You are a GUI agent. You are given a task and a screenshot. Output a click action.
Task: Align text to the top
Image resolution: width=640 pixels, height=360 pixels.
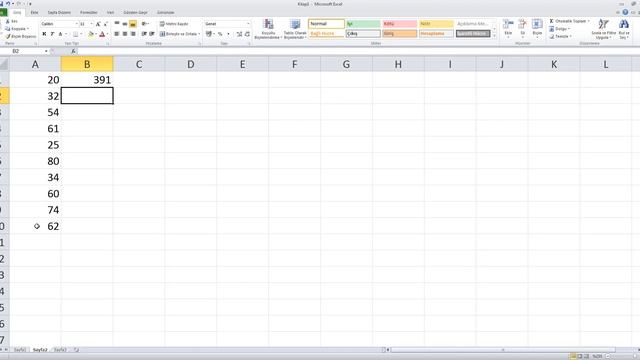117,24
